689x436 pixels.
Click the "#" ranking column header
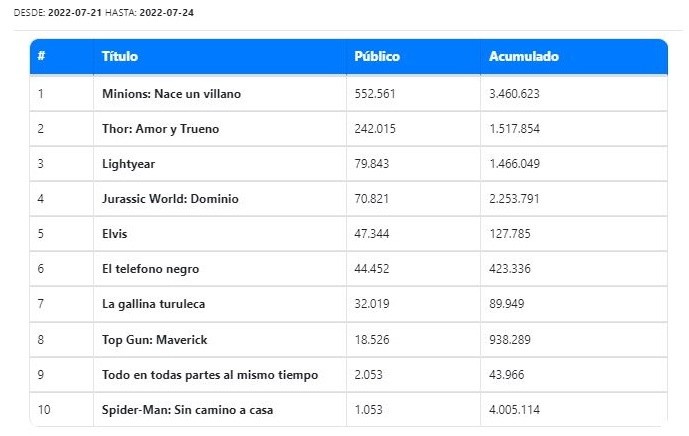[41, 57]
